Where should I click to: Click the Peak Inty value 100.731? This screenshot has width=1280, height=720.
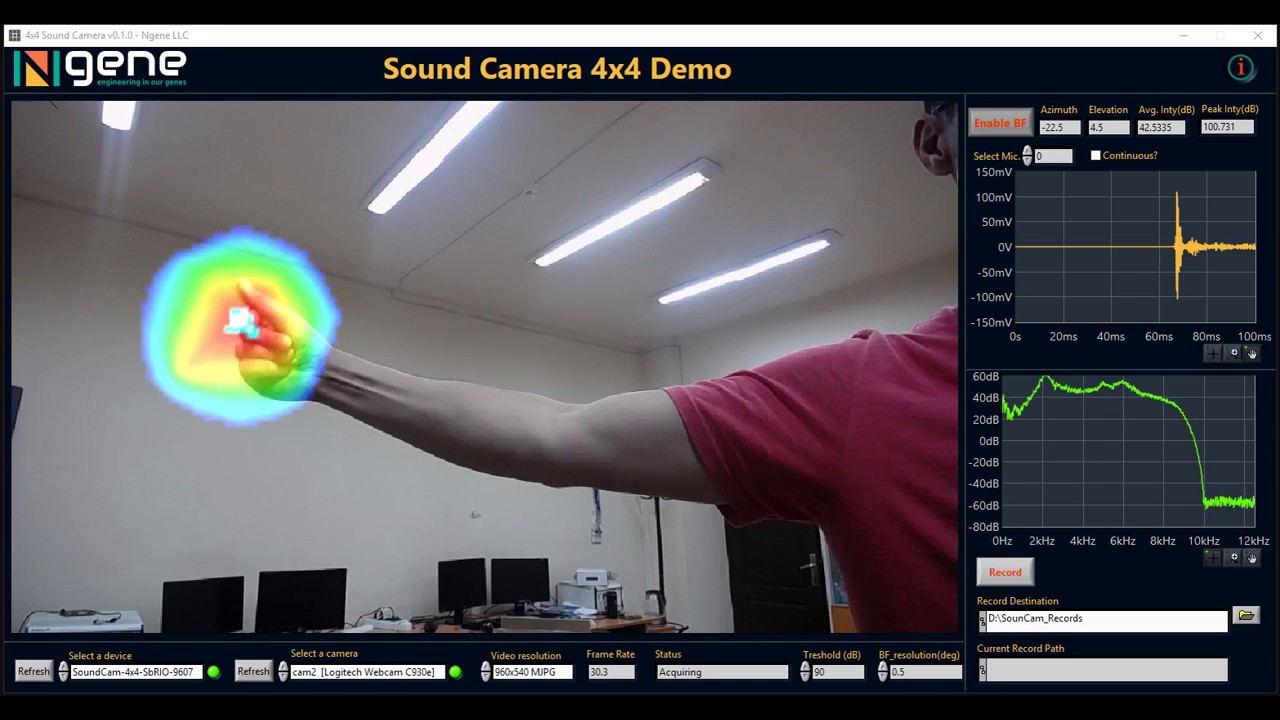pos(1227,127)
